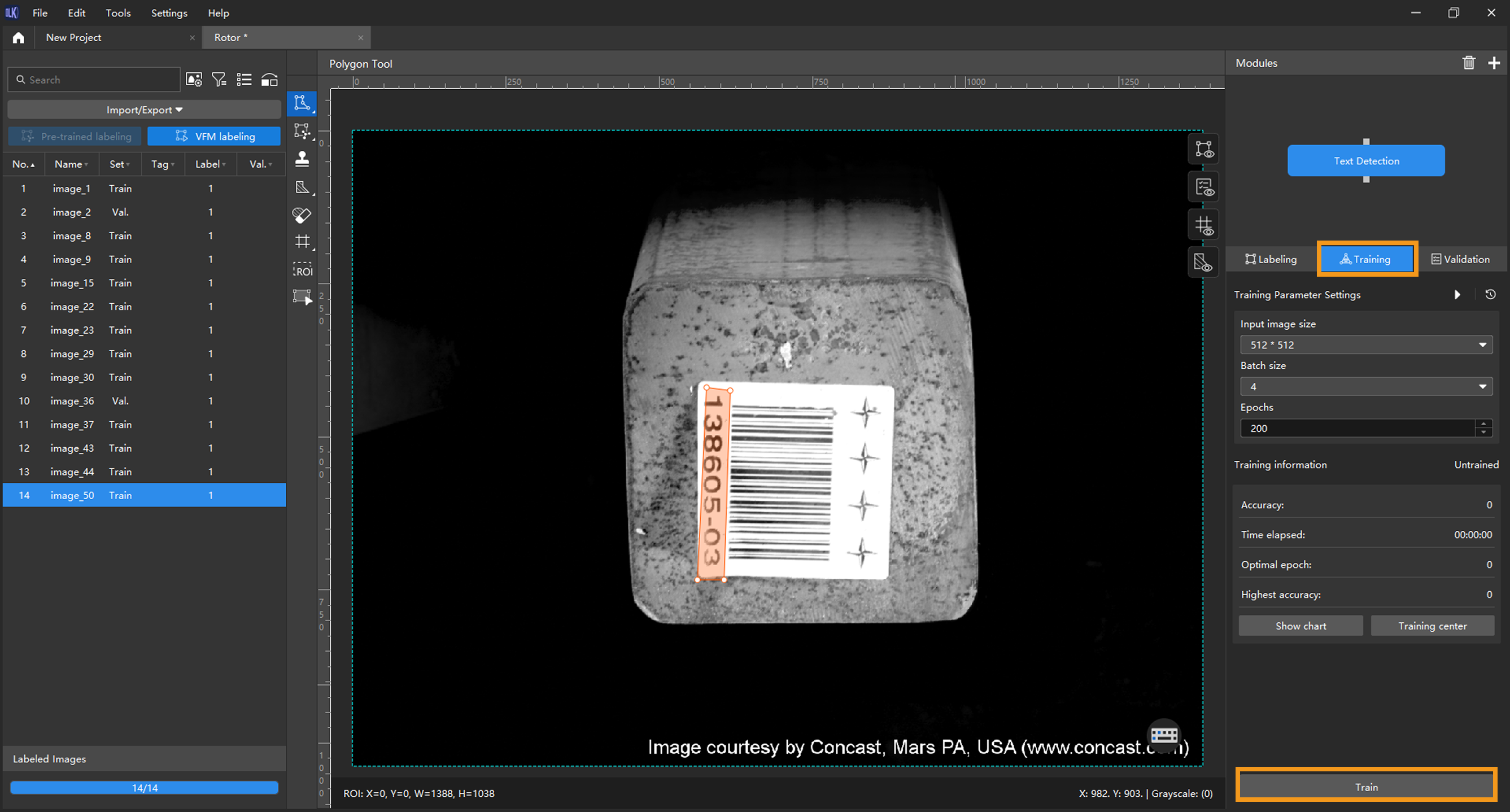Toggle grid visibility overlay on canvas
Viewport: 1510px width, 812px height.
click(x=1203, y=225)
